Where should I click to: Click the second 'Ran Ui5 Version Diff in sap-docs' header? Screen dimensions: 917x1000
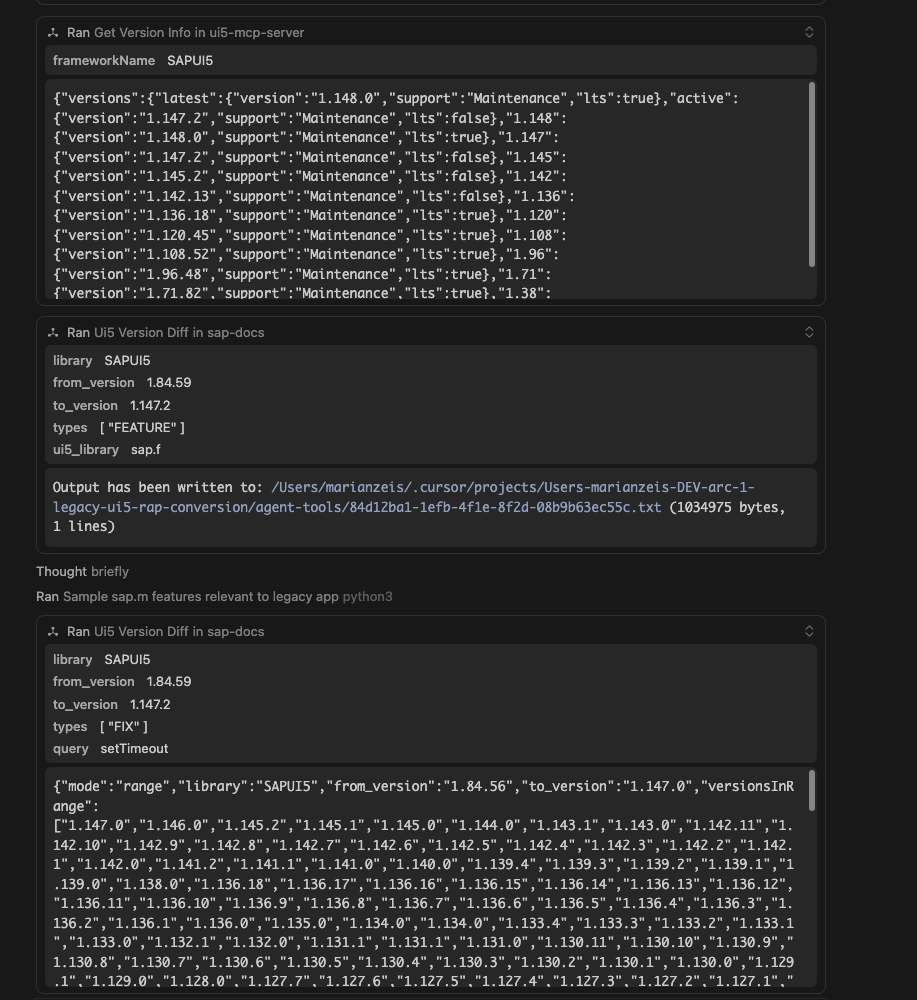(x=166, y=631)
